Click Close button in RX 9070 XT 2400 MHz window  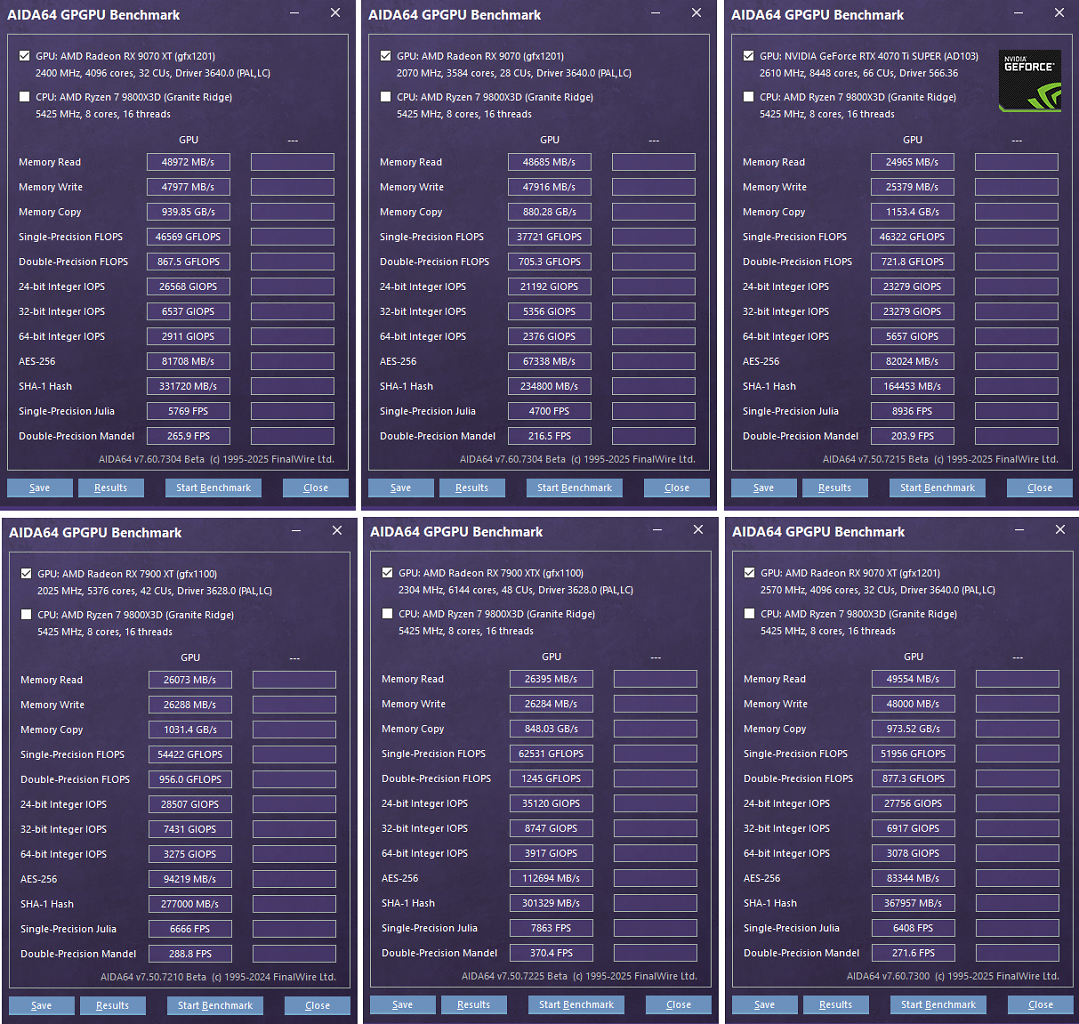tap(316, 488)
